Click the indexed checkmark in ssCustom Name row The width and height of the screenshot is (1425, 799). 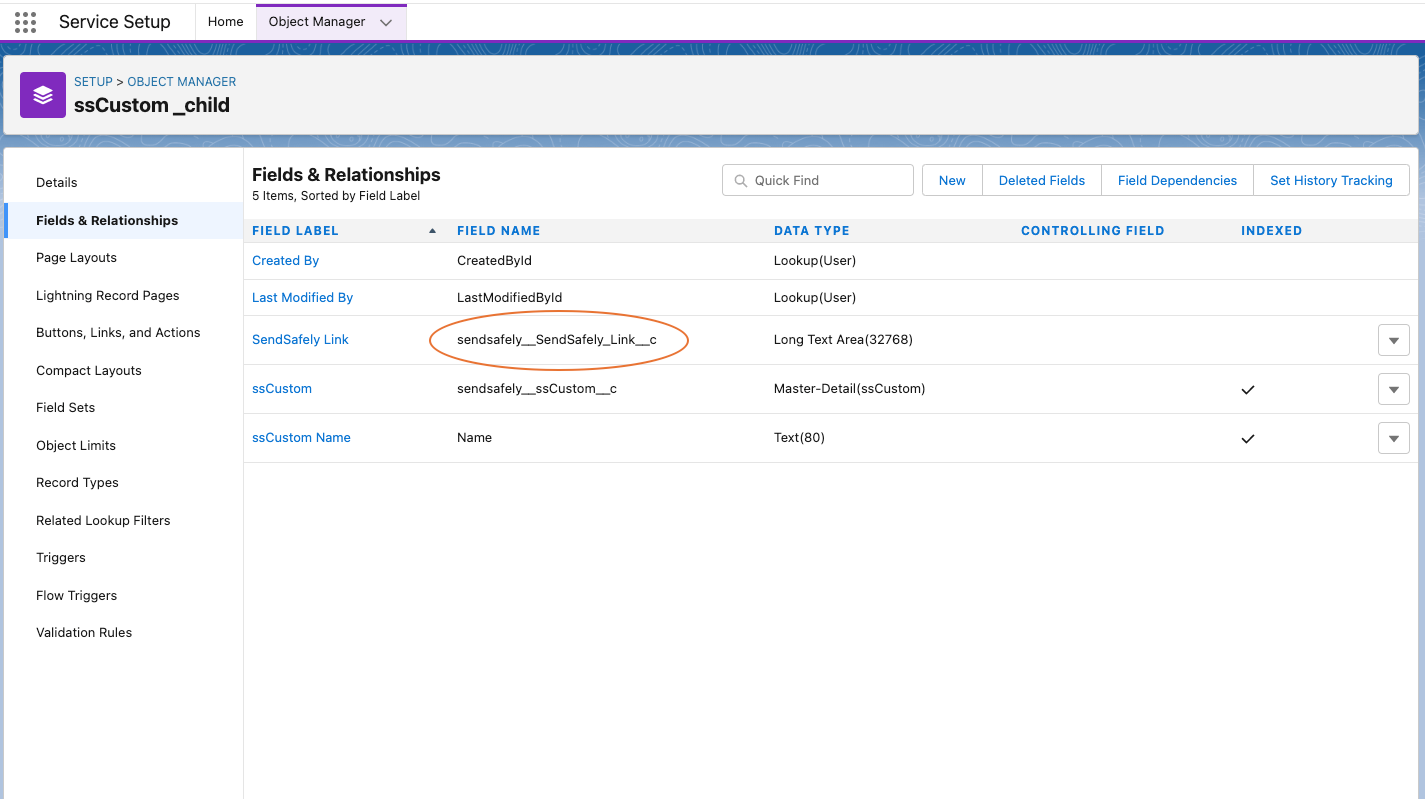pyautogui.click(x=1247, y=439)
